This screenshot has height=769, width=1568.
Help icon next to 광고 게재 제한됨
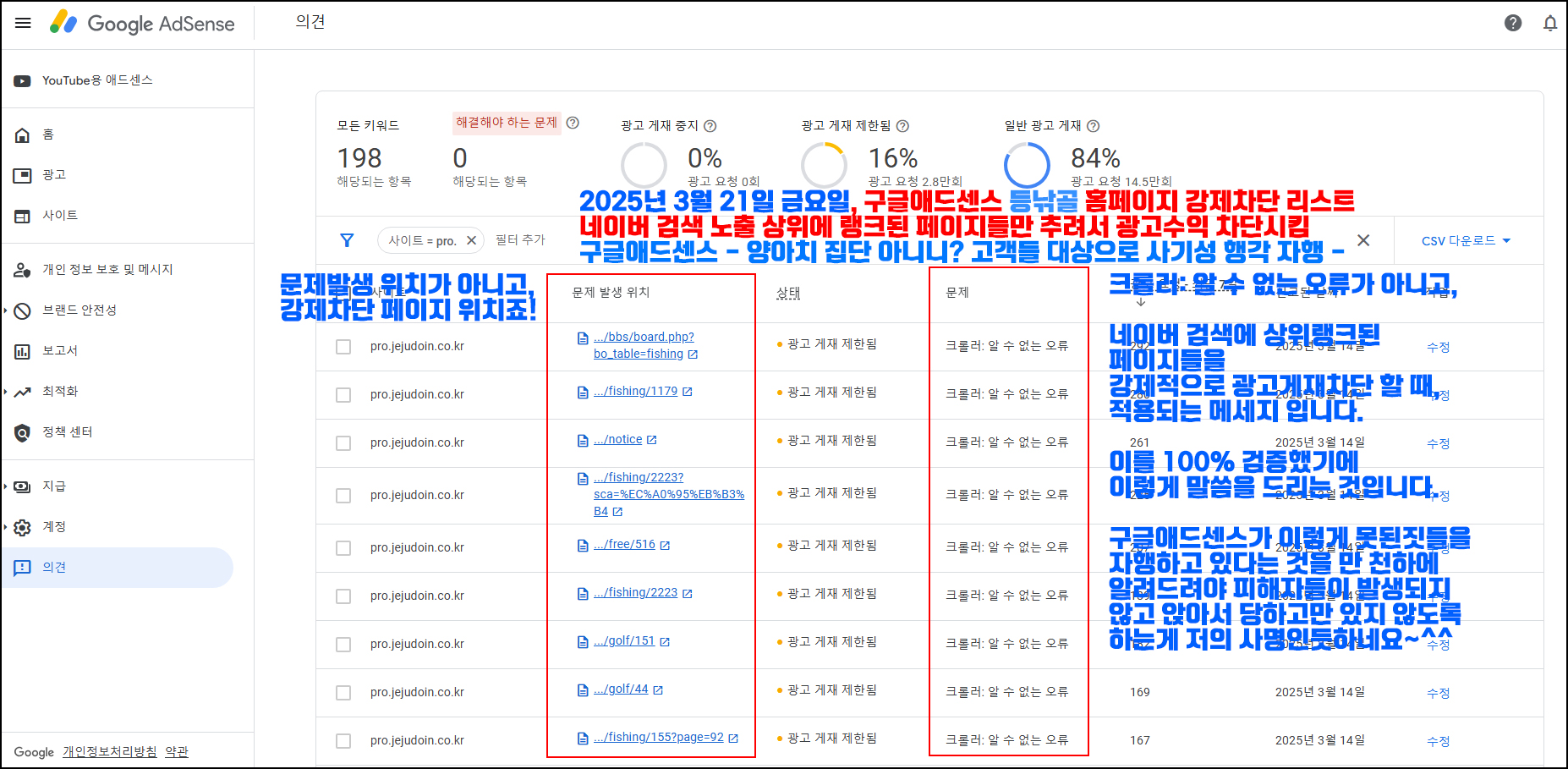(902, 126)
